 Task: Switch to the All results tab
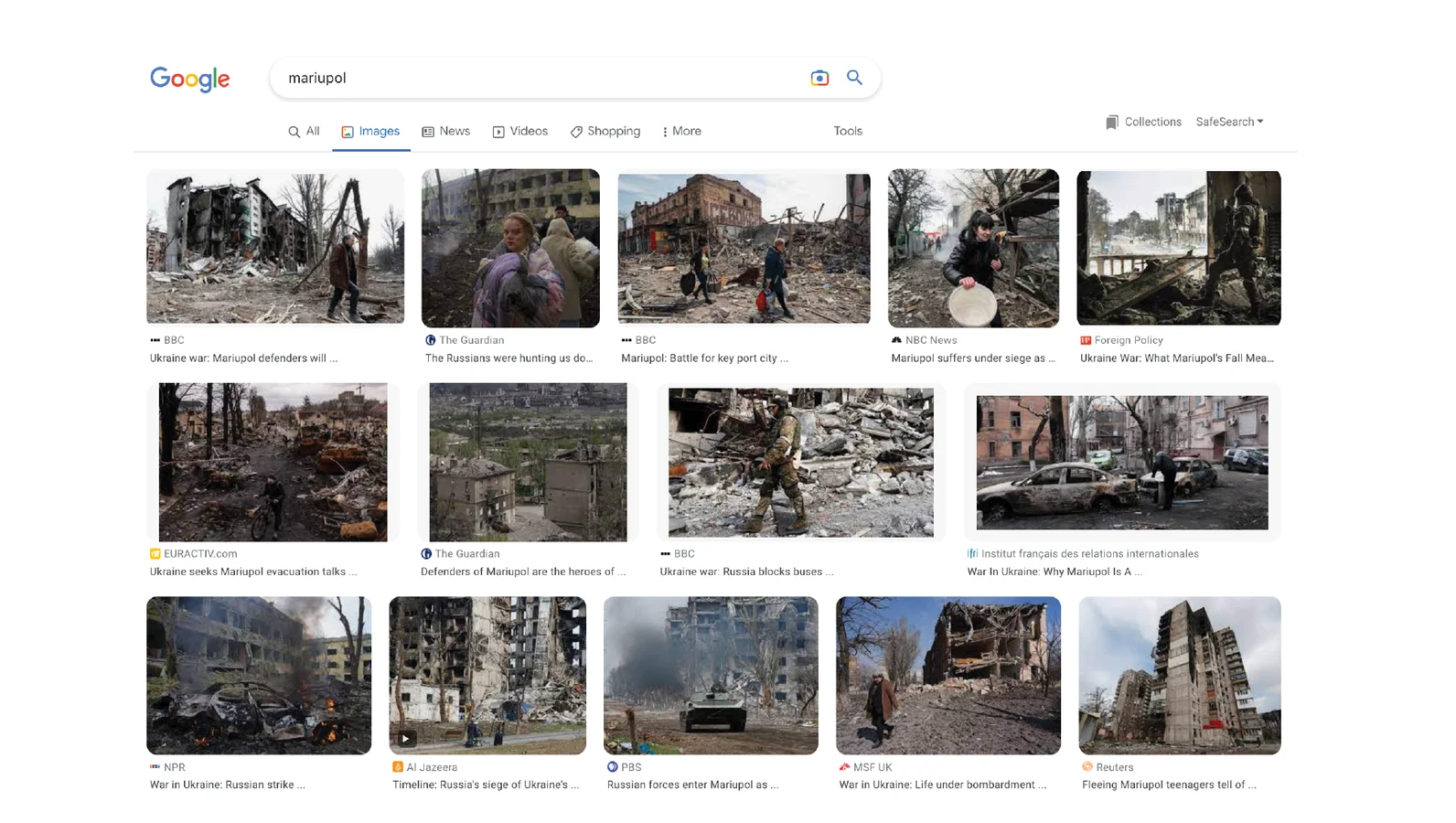coord(304,131)
